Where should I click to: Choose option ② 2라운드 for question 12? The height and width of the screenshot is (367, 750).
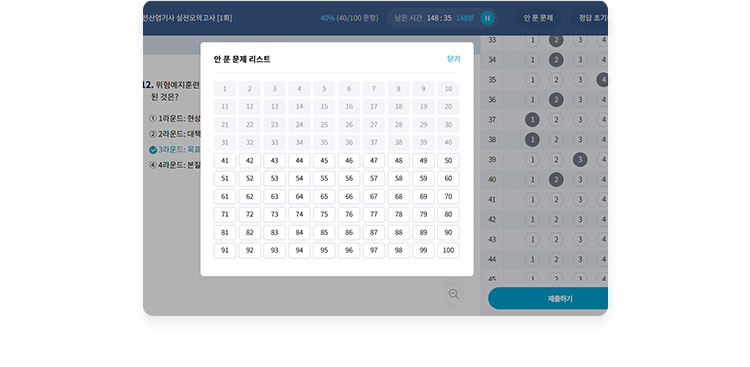[175, 134]
